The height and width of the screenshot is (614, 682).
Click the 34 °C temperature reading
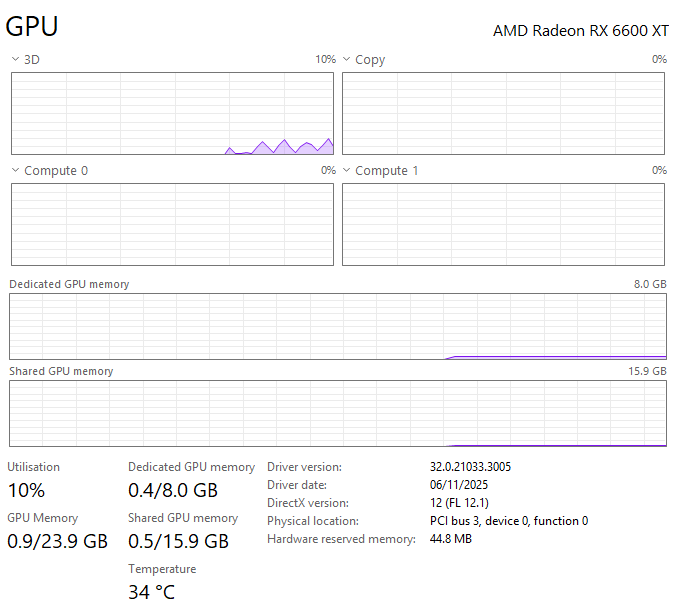point(152,592)
